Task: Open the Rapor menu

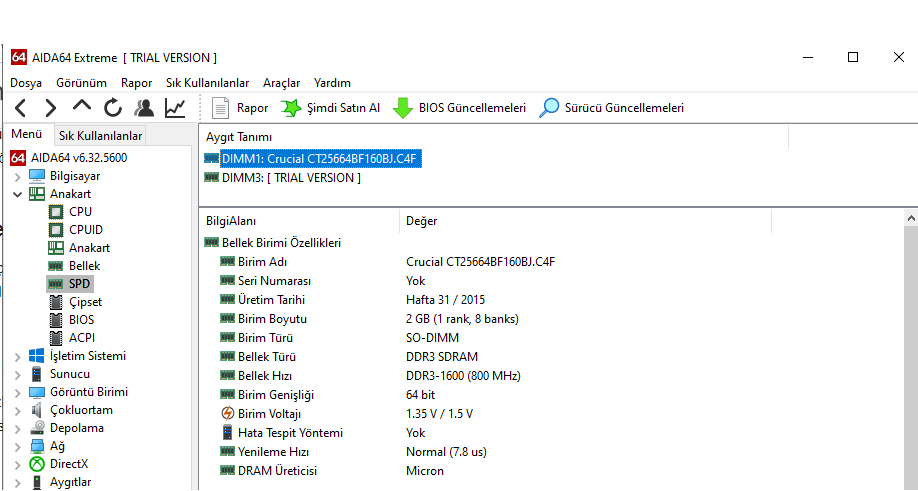Action: [x=136, y=83]
